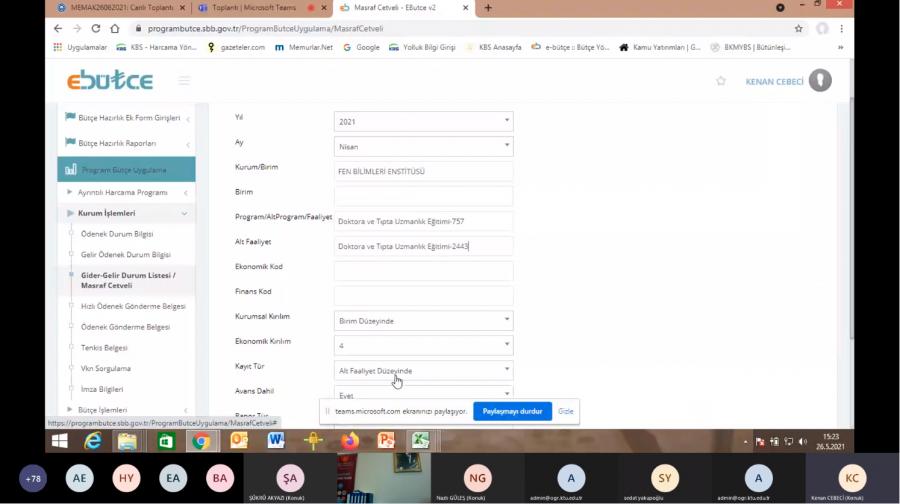Expand the Kurumsal Kırılım dropdown
The image size is (900, 504).
coord(423,321)
